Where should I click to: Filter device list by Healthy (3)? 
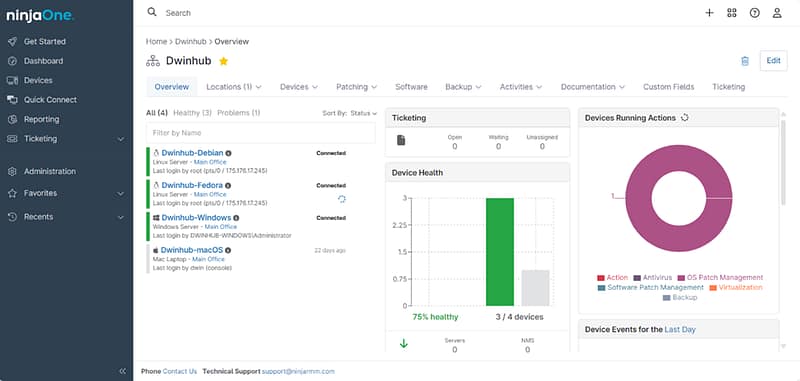pos(192,113)
